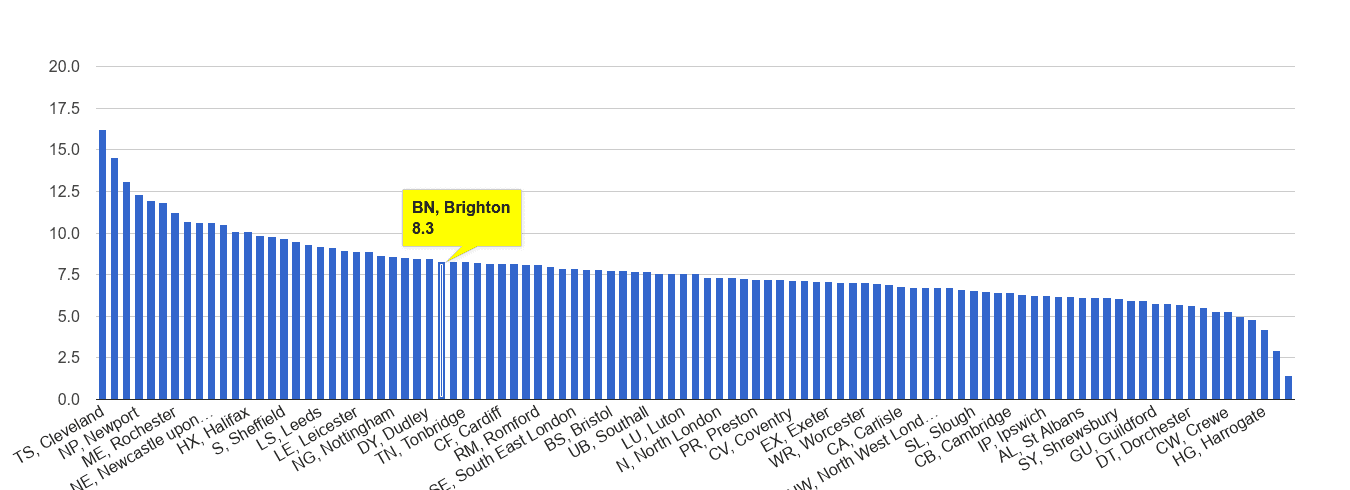The image size is (1350, 490).
Task: Click the 10.0 y-axis value
Action: tap(64, 234)
